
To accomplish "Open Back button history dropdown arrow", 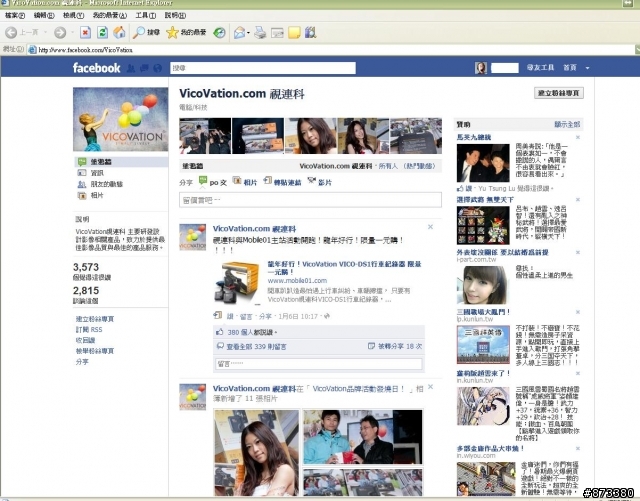I will tap(45, 32).
